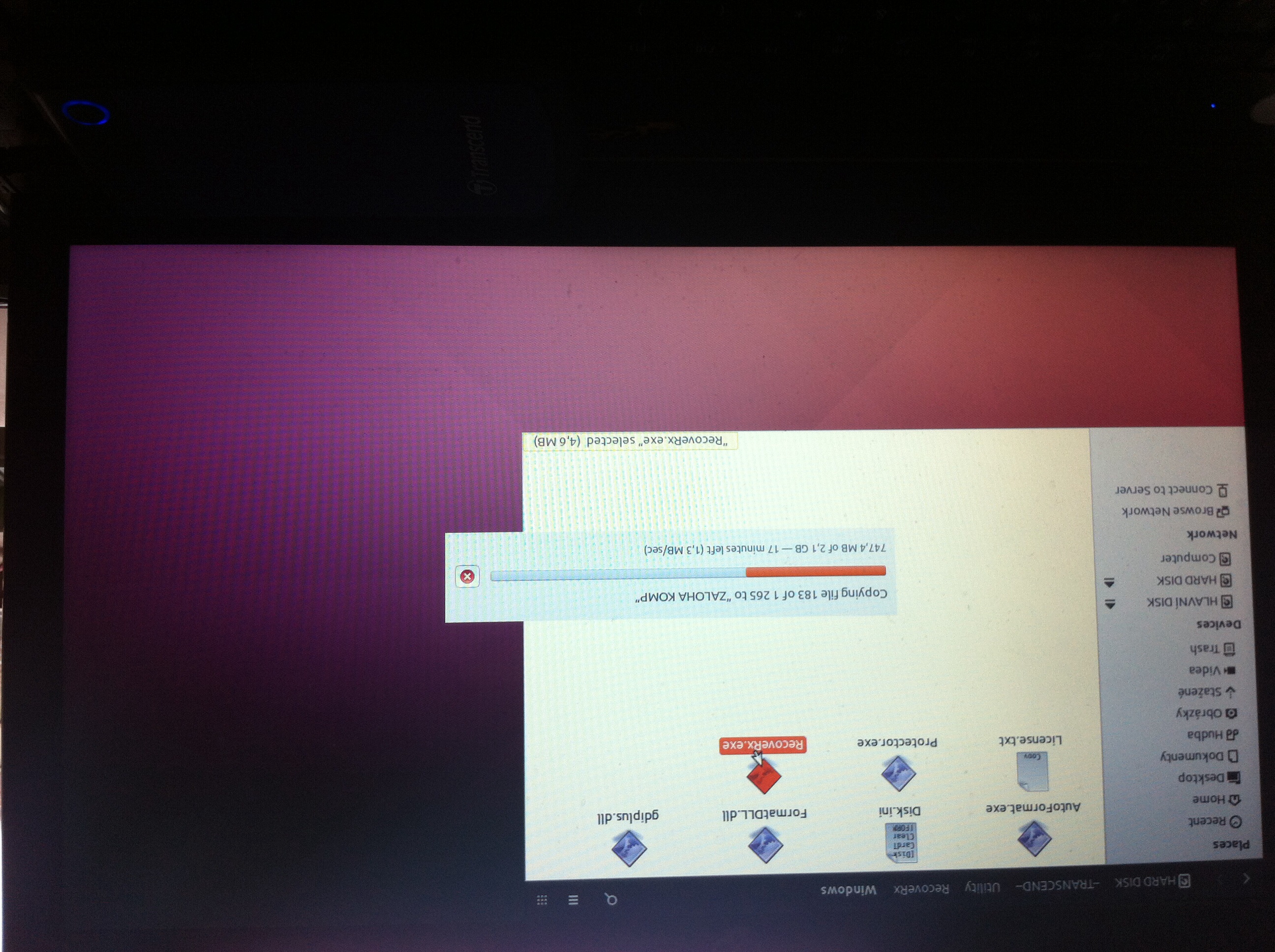This screenshot has height=952, width=1275.
Task: Eject the HARD DISK device
Action: pyautogui.click(x=1109, y=582)
